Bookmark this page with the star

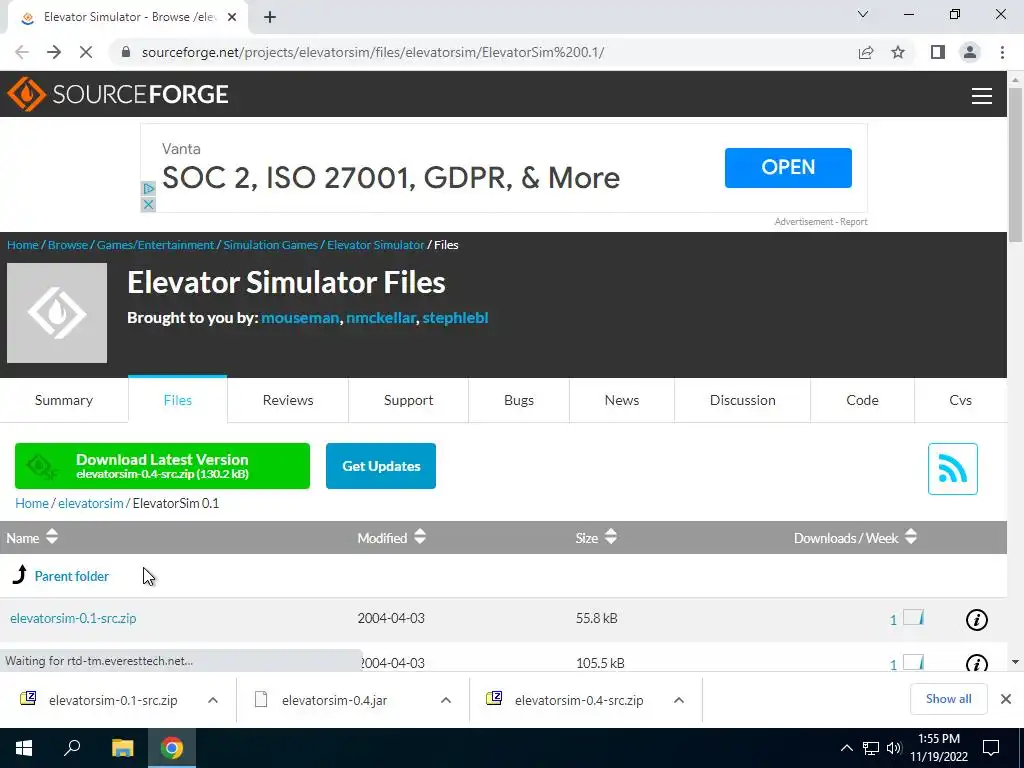pyautogui.click(x=898, y=52)
